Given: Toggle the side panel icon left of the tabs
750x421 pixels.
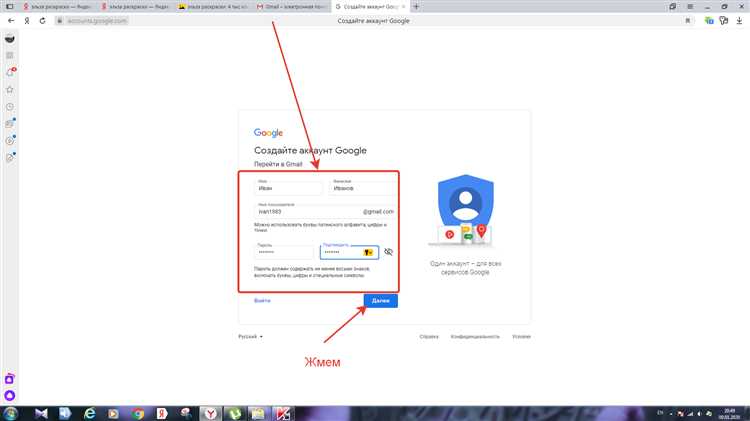Looking at the screenshot, I should (x=10, y=7).
